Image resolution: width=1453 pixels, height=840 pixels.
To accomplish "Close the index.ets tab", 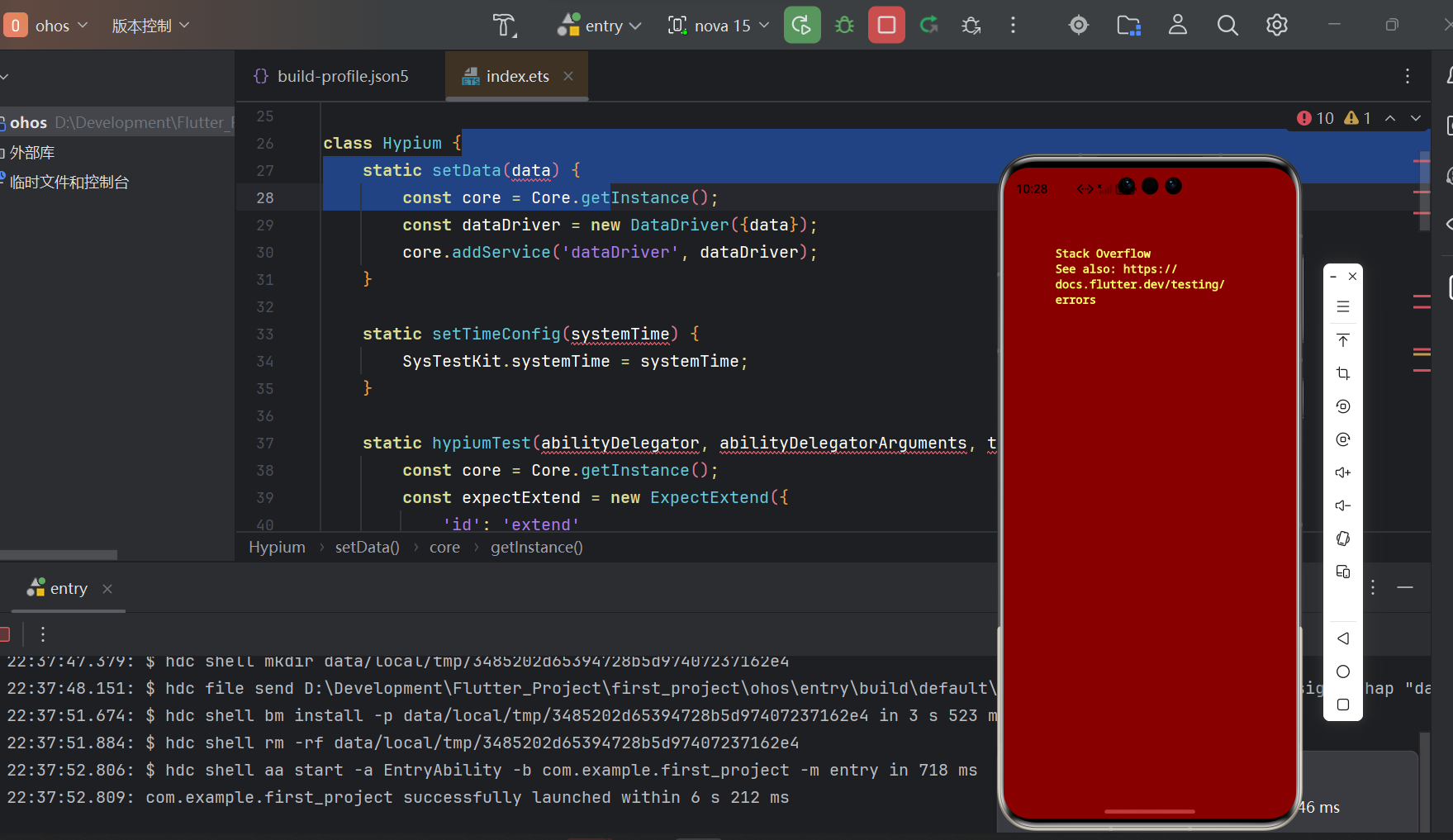I will coord(568,76).
